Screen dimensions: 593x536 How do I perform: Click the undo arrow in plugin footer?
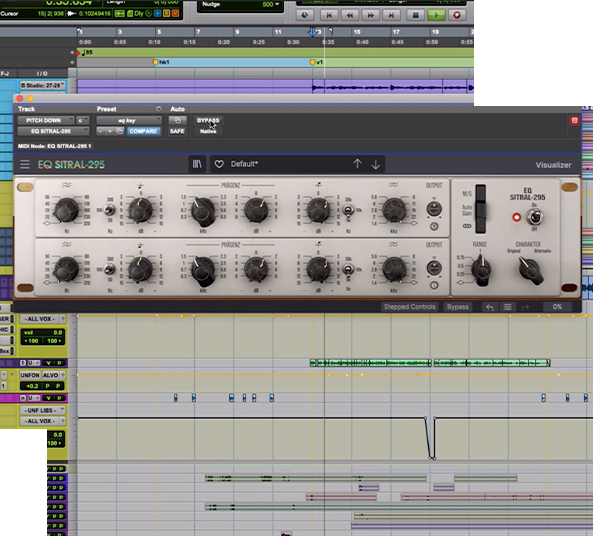[490, 307]
